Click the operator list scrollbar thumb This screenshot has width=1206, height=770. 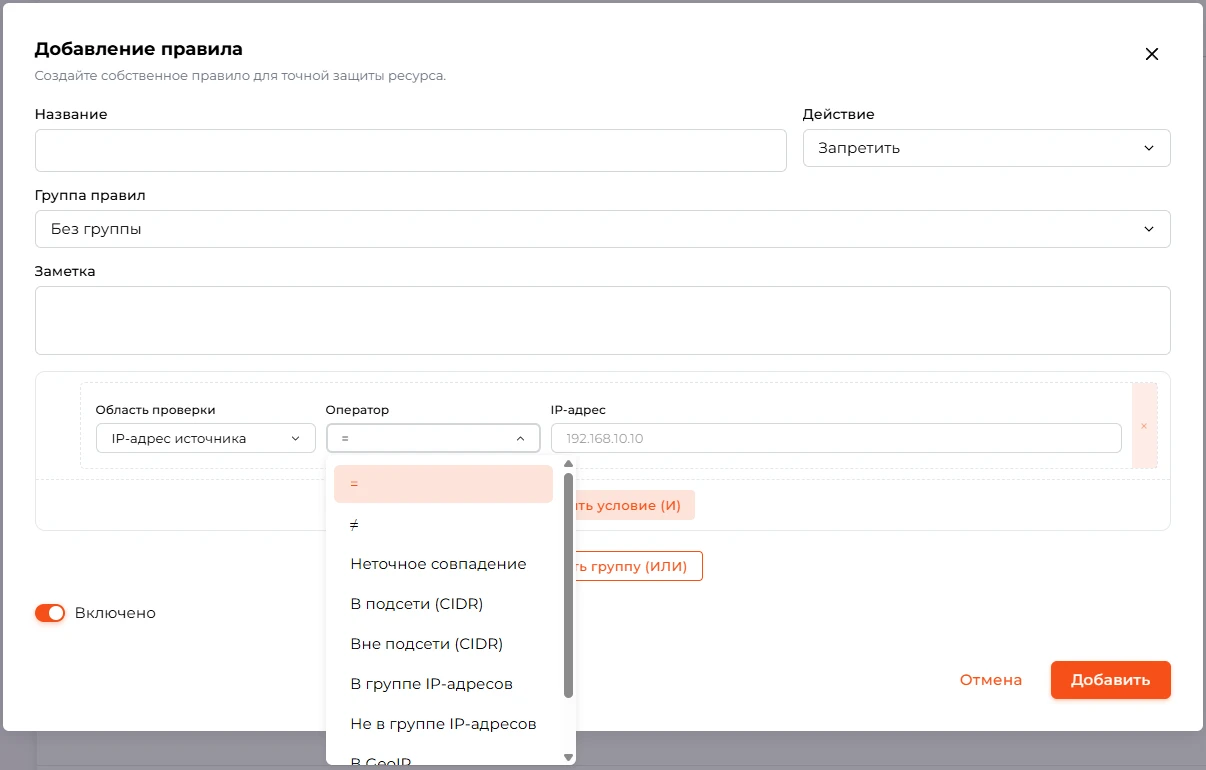[x=569, y=585]
